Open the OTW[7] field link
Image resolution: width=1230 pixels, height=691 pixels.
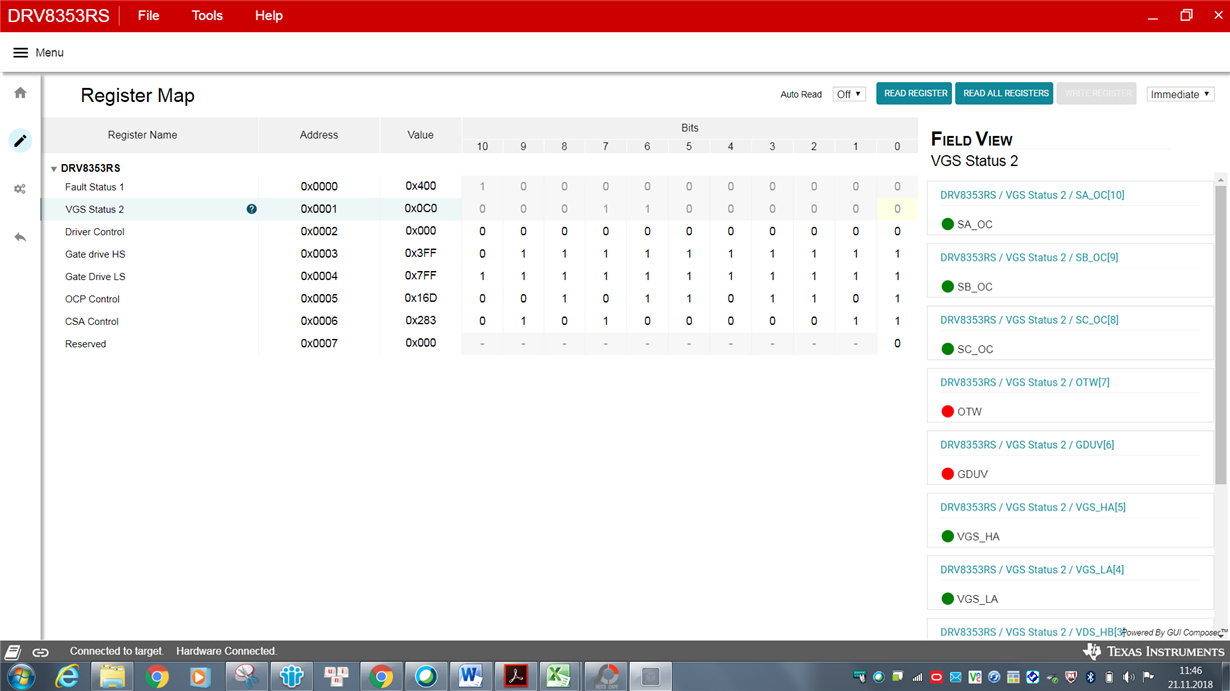[1025, 383]
